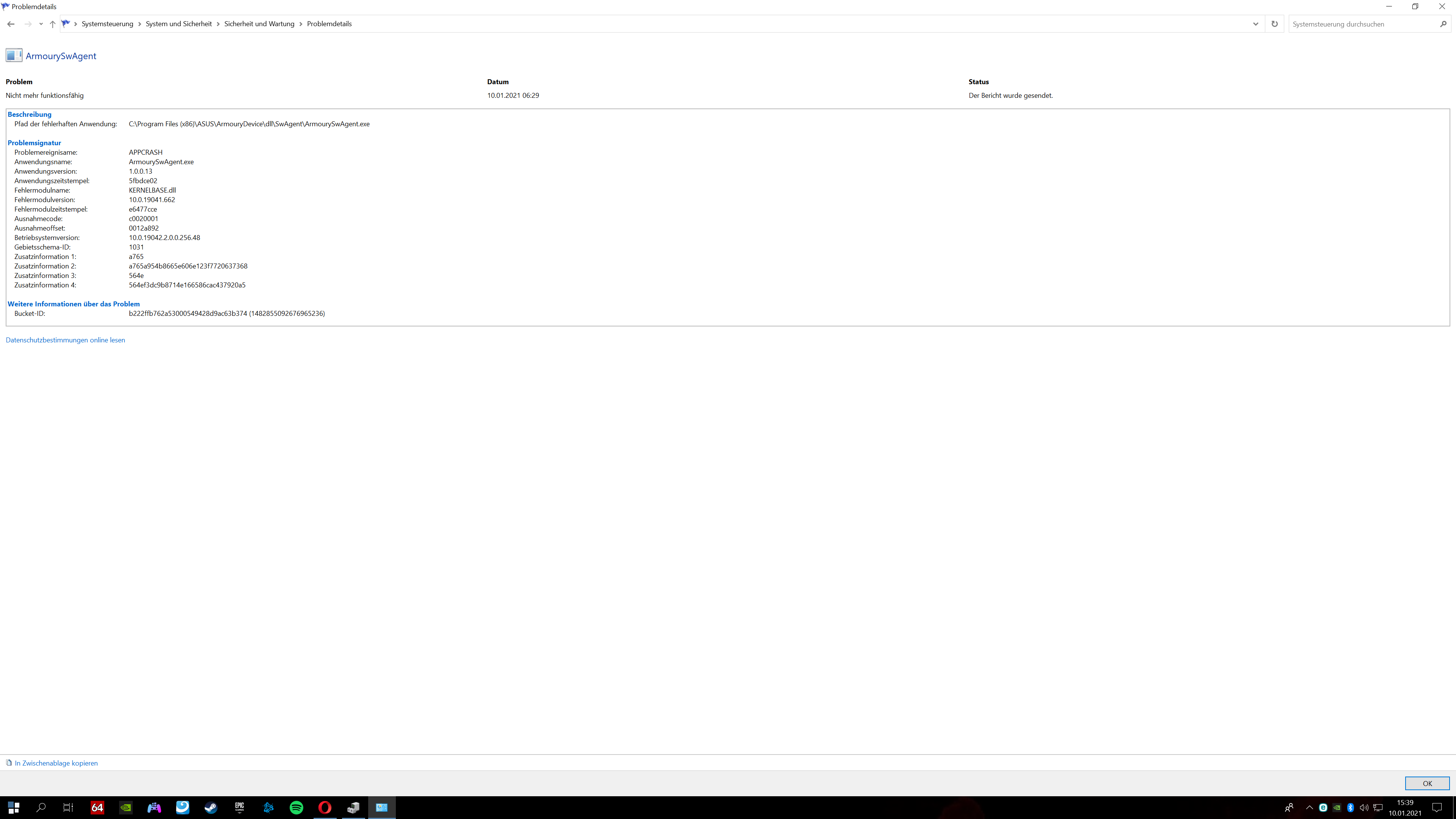1456x819 pixels.
Task: Click the Nicht mehr funktionsfähig problem text
Action: tap(45, 95)
